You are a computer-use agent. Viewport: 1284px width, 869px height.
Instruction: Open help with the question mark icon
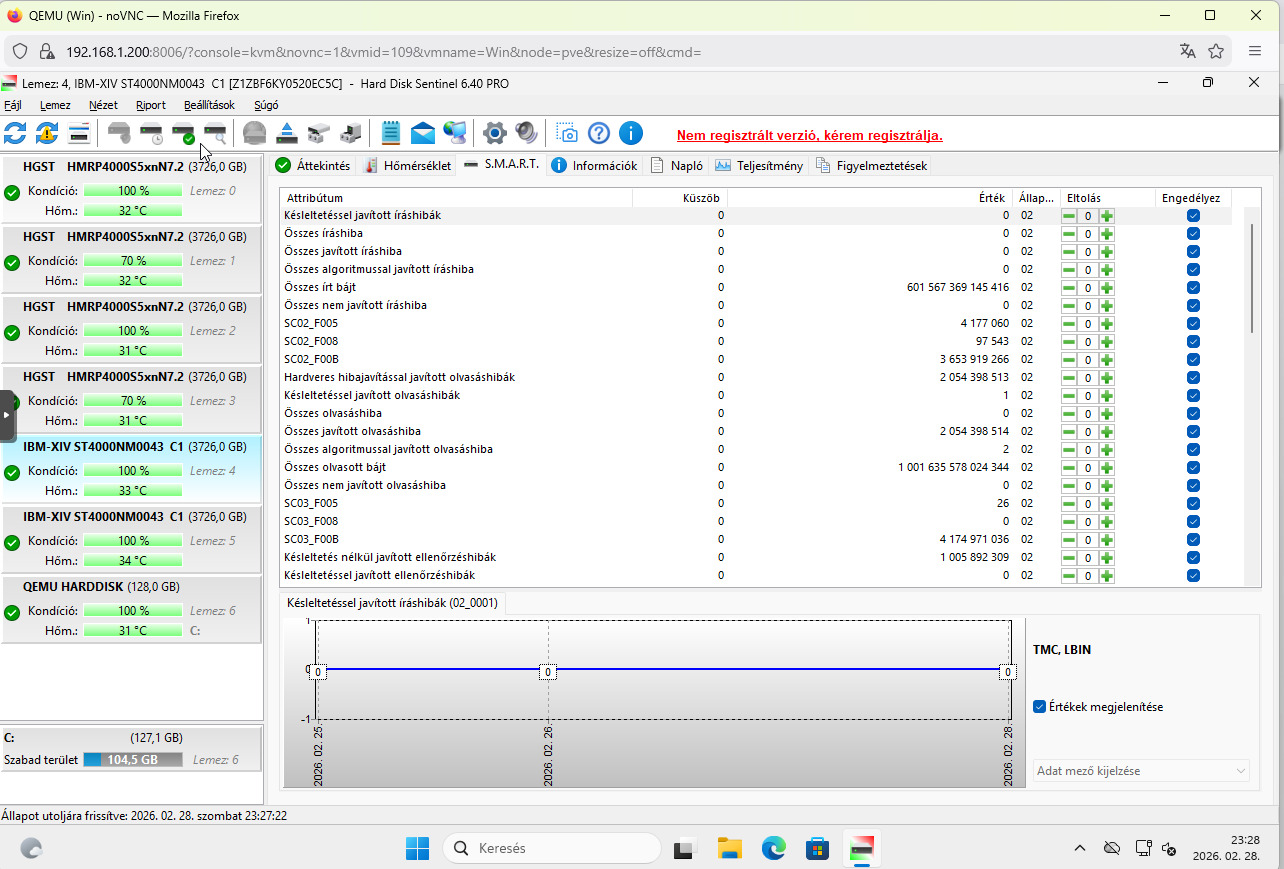pyautogui.click(x=599, y=133)
